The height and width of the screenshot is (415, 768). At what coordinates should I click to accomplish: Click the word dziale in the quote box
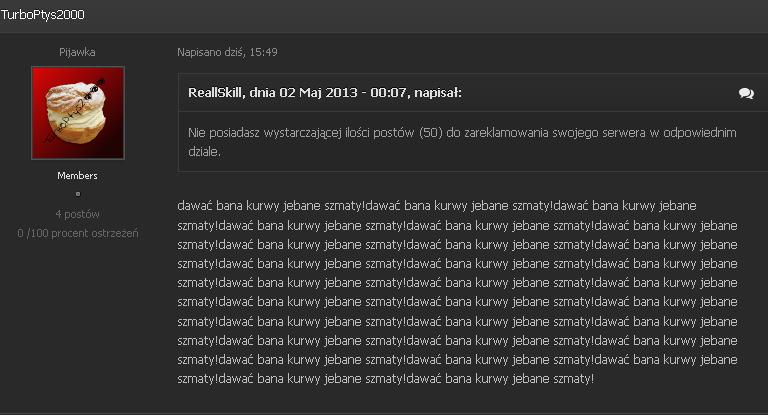point(203,151)
